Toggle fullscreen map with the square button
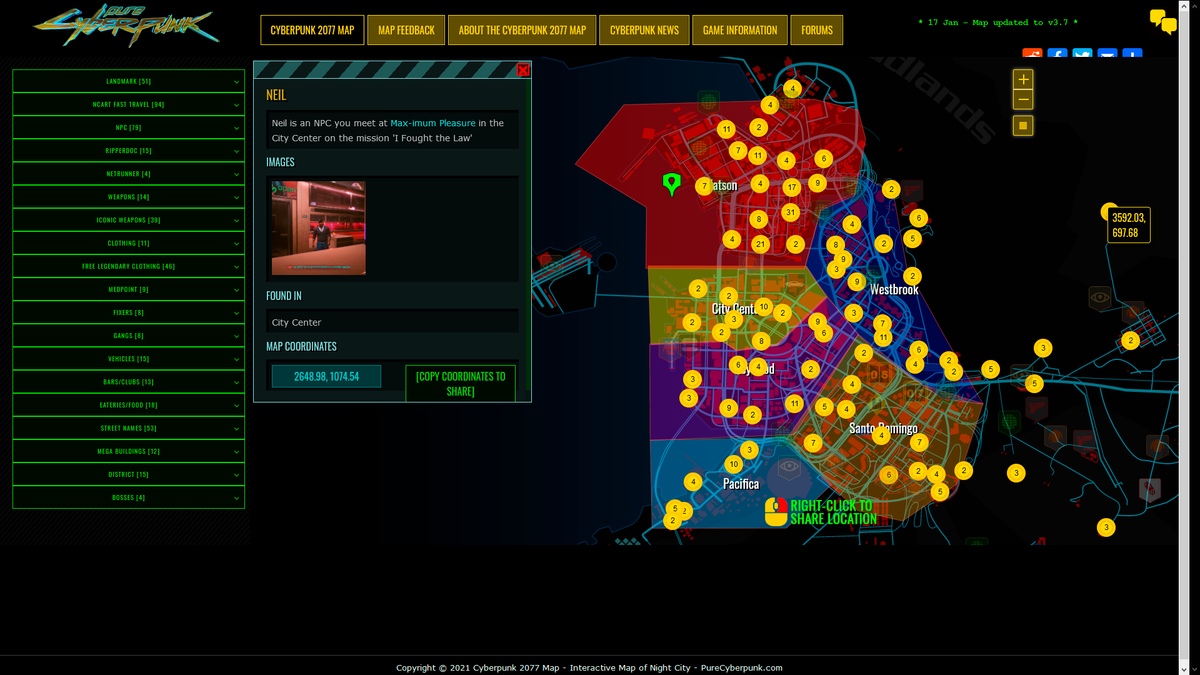The width and height of the screenshot is (1200, 675). pyautogui.click(x=1023, y=126)
